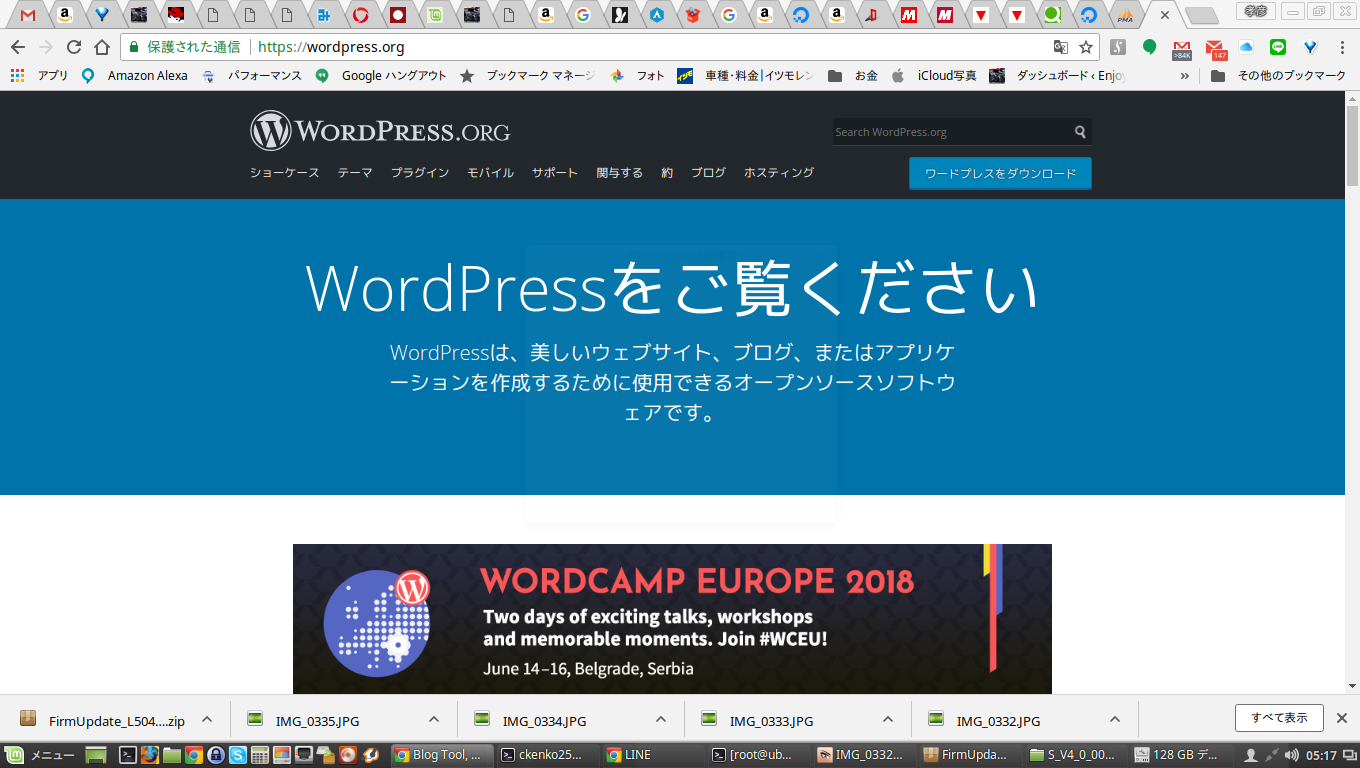
Task: Expand options for IMG_0333.JPG download
Action: tap(888, 719)
